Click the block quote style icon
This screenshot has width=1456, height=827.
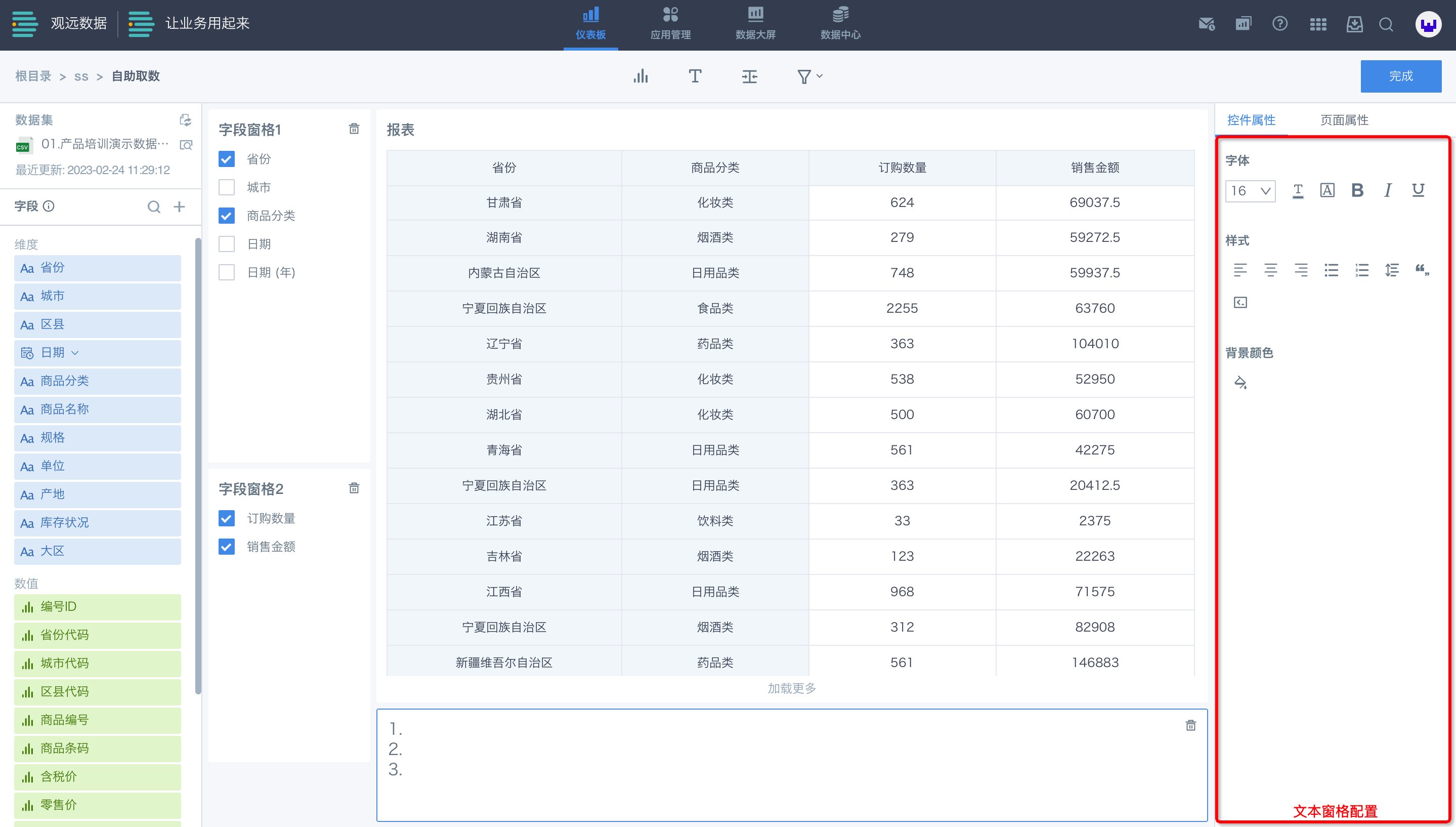[x=1422, y=270]
